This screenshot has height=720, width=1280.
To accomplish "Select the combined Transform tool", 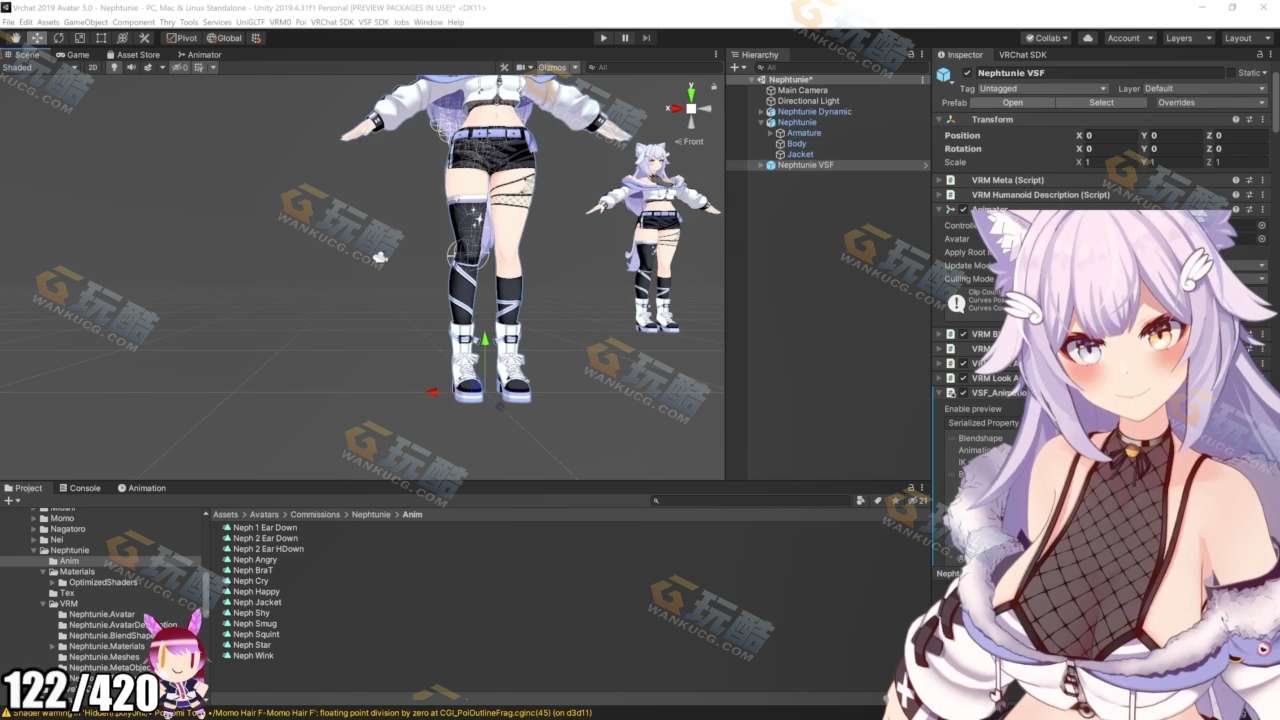I will [x=122, y=38].
